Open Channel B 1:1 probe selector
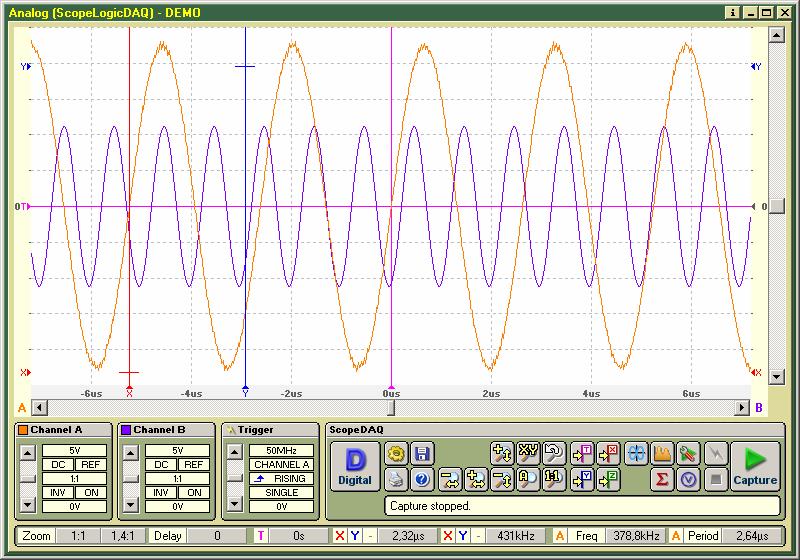Viewport: 800px width, 560px height. point(178,478)
